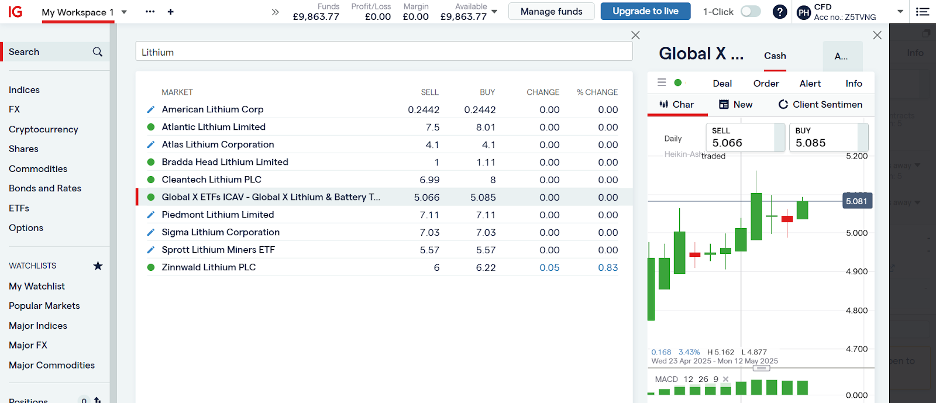This screenshot has height=404, width=936.
Task: Open the Client Sentiment tab
Action: pyautogui.click(x=820, y=104)
